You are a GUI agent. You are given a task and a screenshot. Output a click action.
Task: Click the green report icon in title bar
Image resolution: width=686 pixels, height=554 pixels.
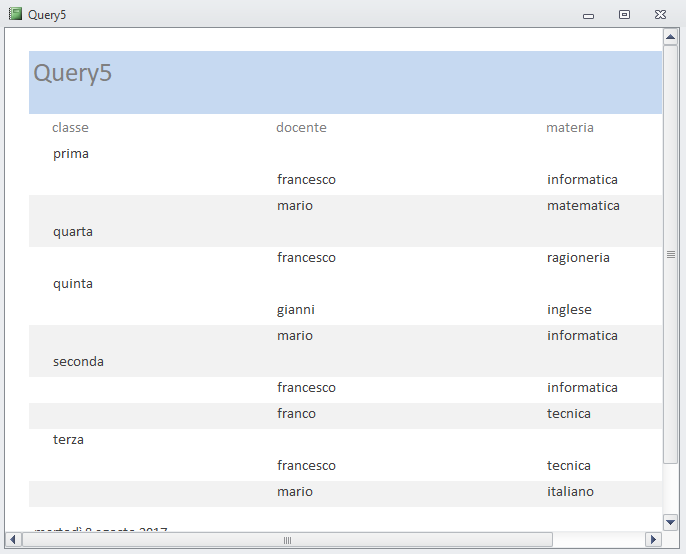pos(15,14)
